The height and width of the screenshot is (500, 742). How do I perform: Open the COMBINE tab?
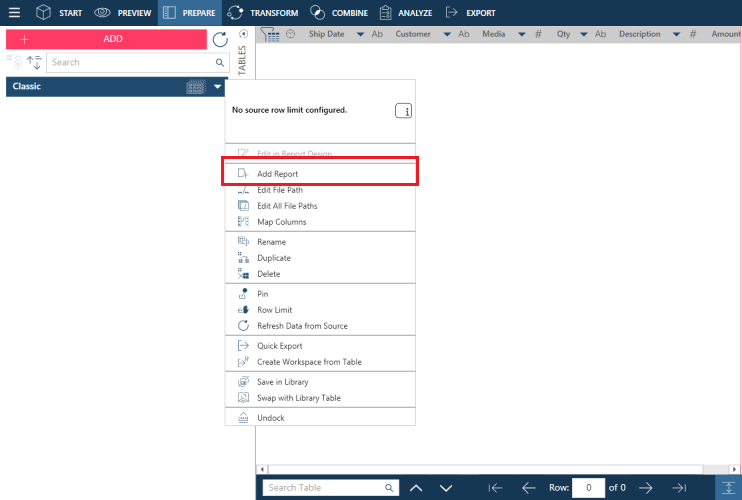pos(339,13)
